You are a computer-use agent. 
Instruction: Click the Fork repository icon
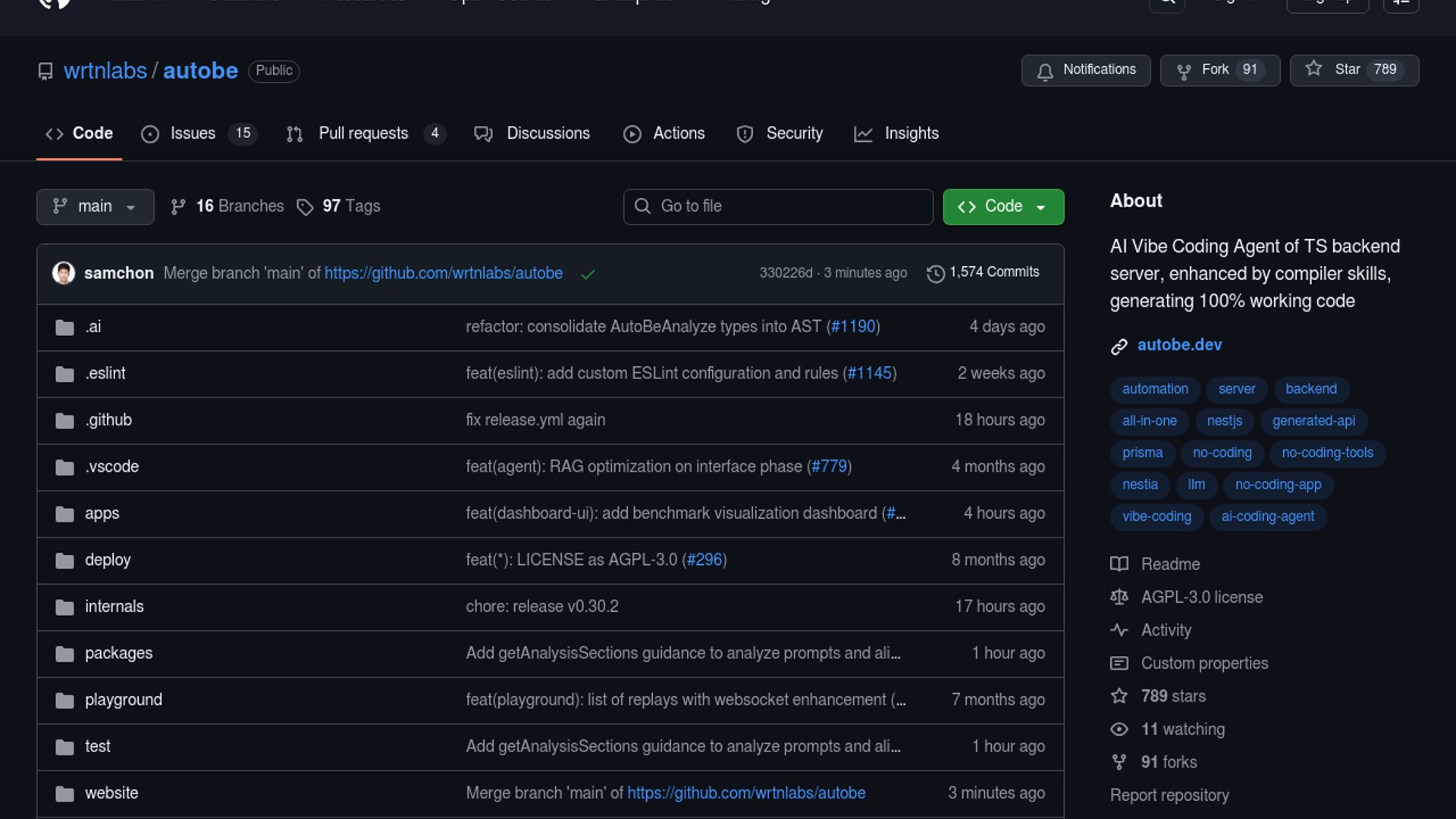pos(1183,71)
